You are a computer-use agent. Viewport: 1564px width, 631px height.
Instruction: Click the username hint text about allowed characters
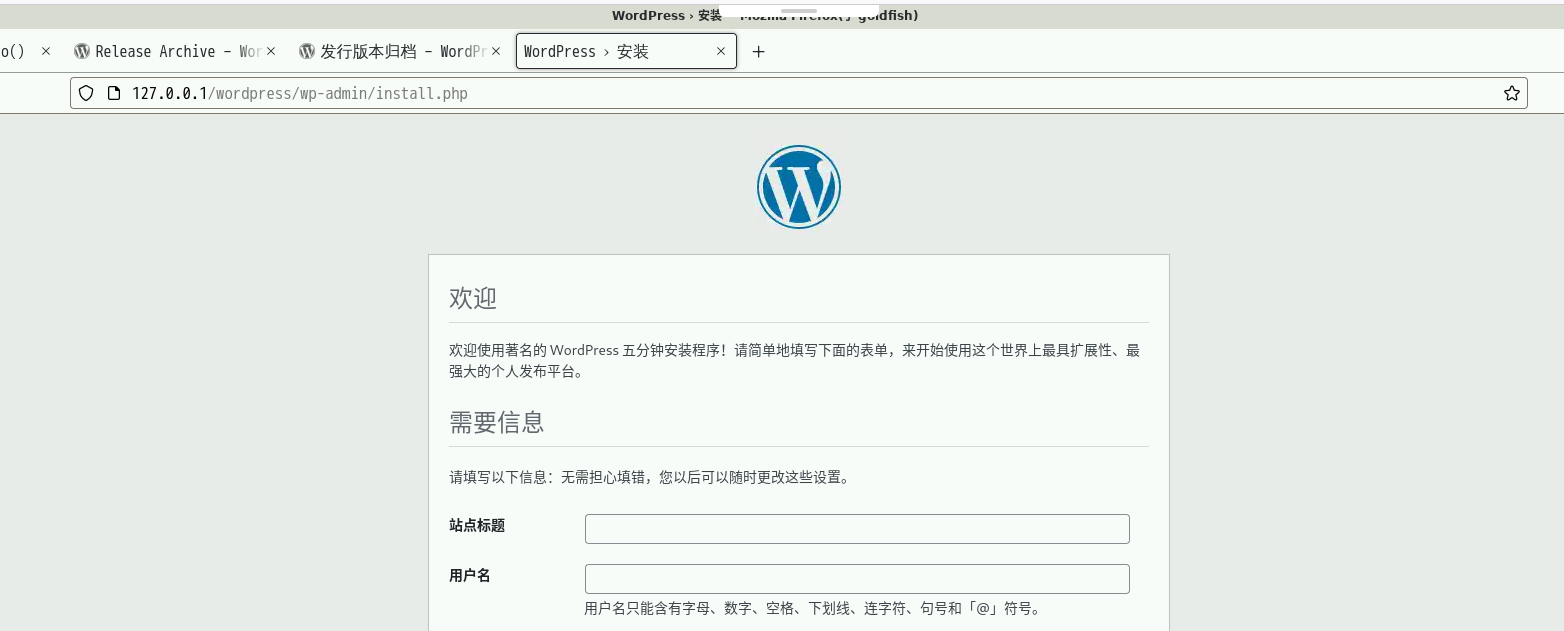click(812, 608)
